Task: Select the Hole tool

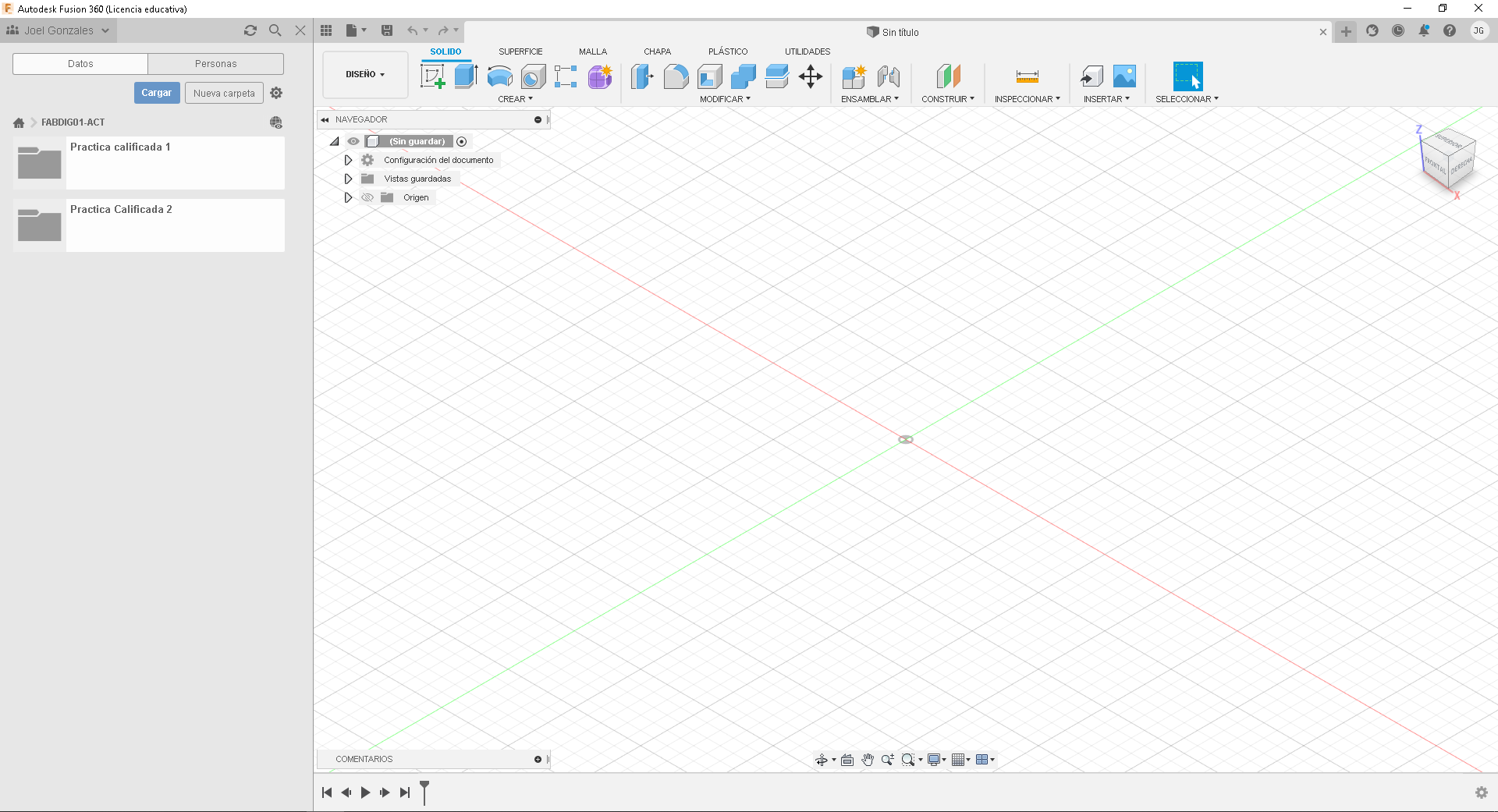Action: point(533,76)
